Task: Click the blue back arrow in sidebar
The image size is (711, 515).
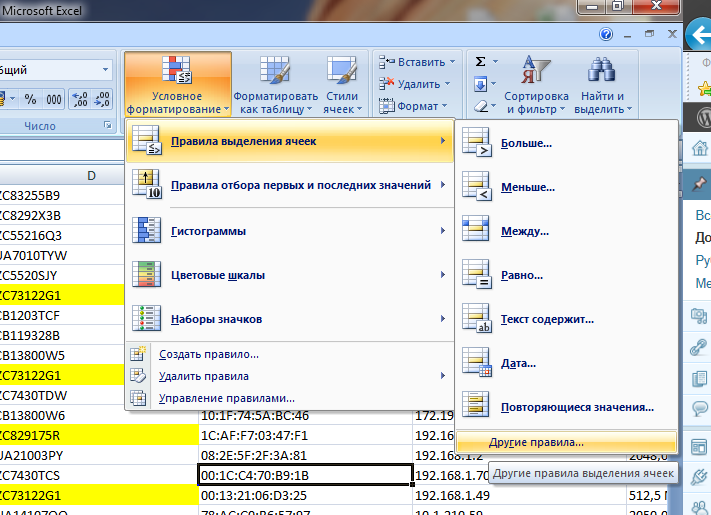Action: pyautogui.click(x=699, y=34)
